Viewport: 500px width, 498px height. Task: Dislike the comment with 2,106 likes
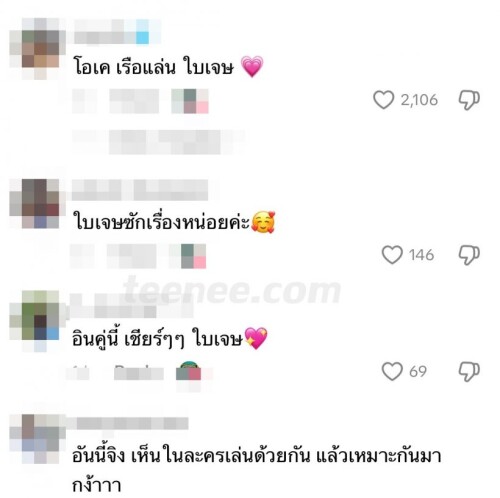pos(469,100)
